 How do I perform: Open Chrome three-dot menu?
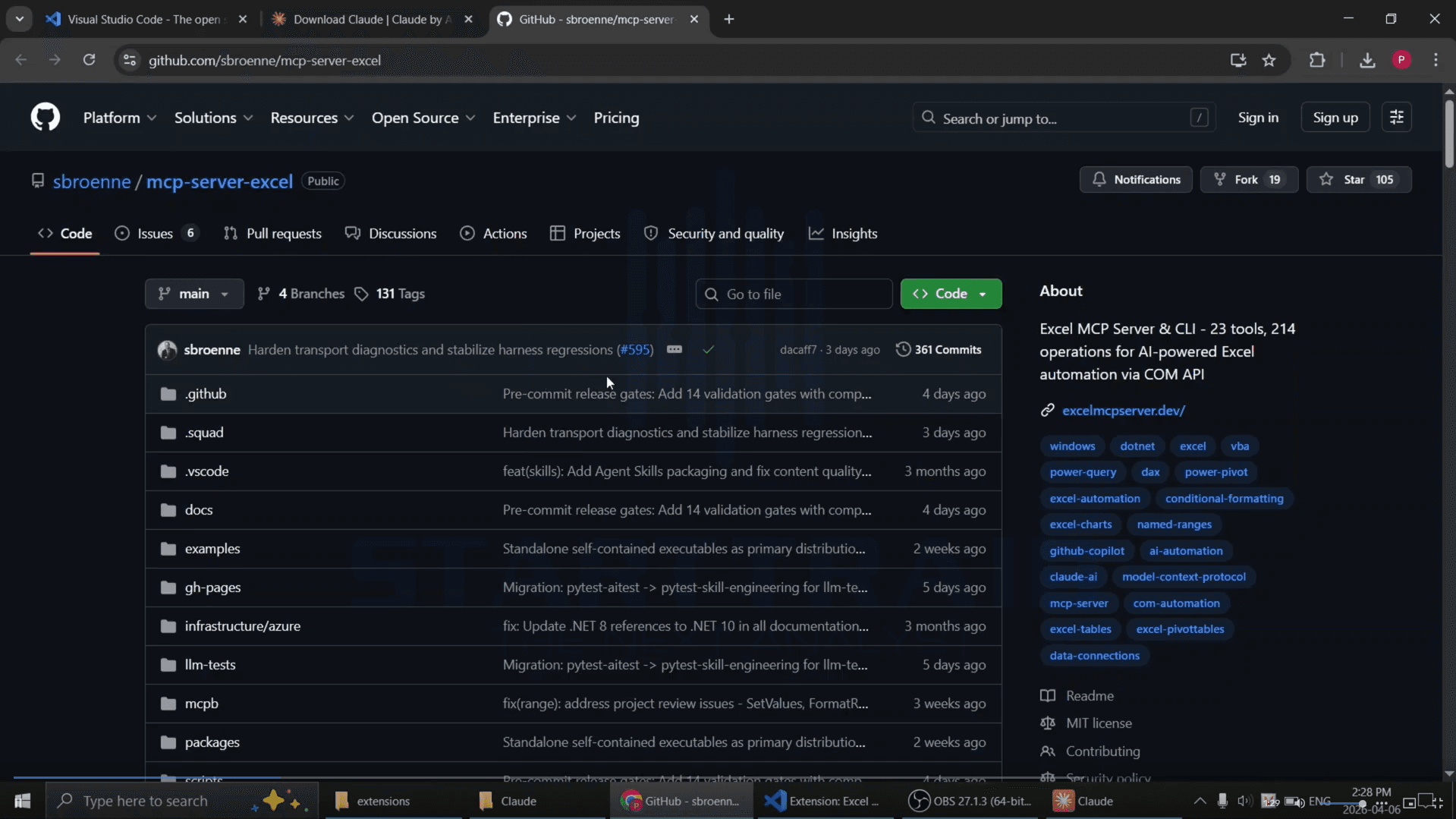1436,60
